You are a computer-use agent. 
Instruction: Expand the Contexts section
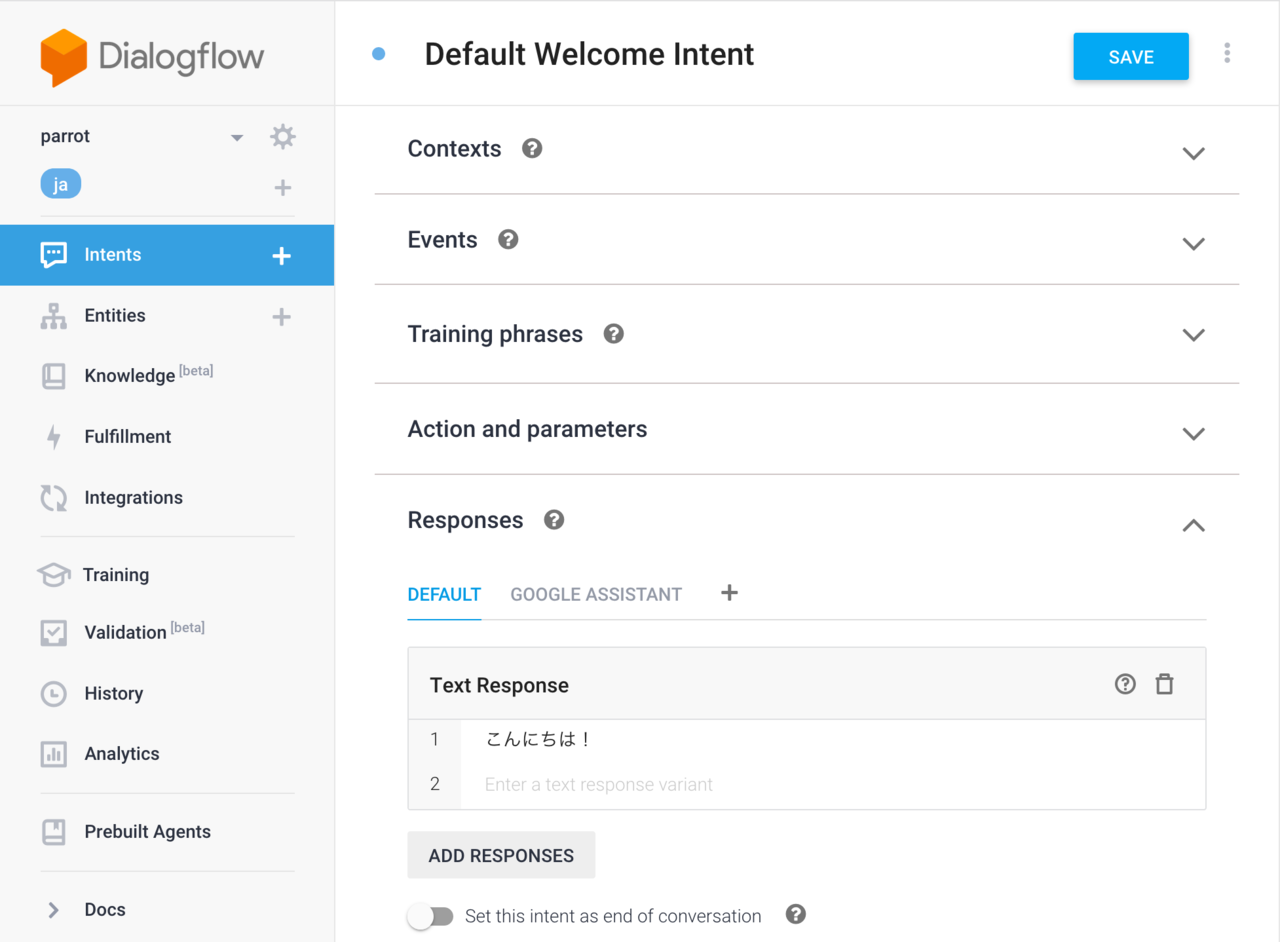click(1193, 153)
